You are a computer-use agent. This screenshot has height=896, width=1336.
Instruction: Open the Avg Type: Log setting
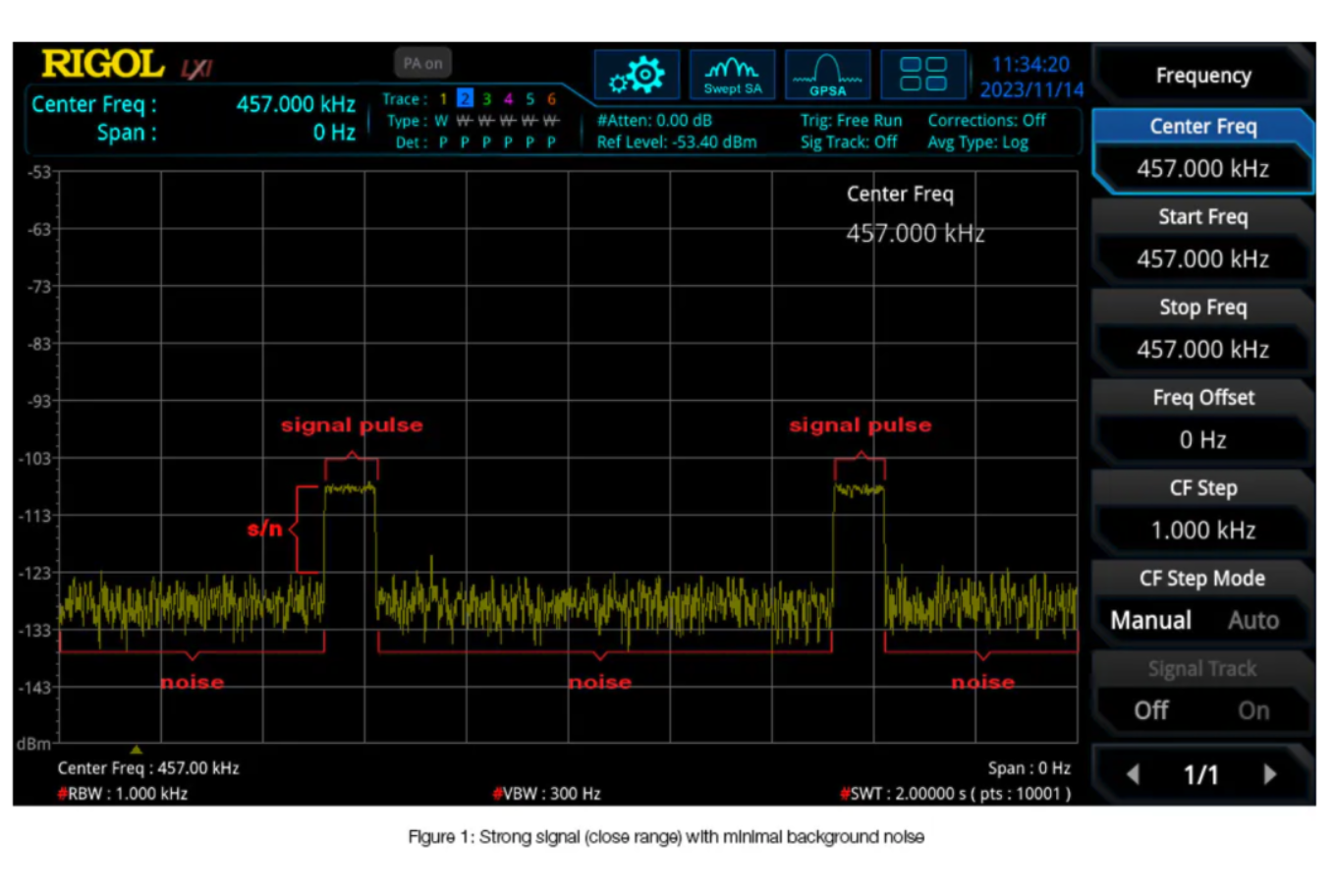977,142
